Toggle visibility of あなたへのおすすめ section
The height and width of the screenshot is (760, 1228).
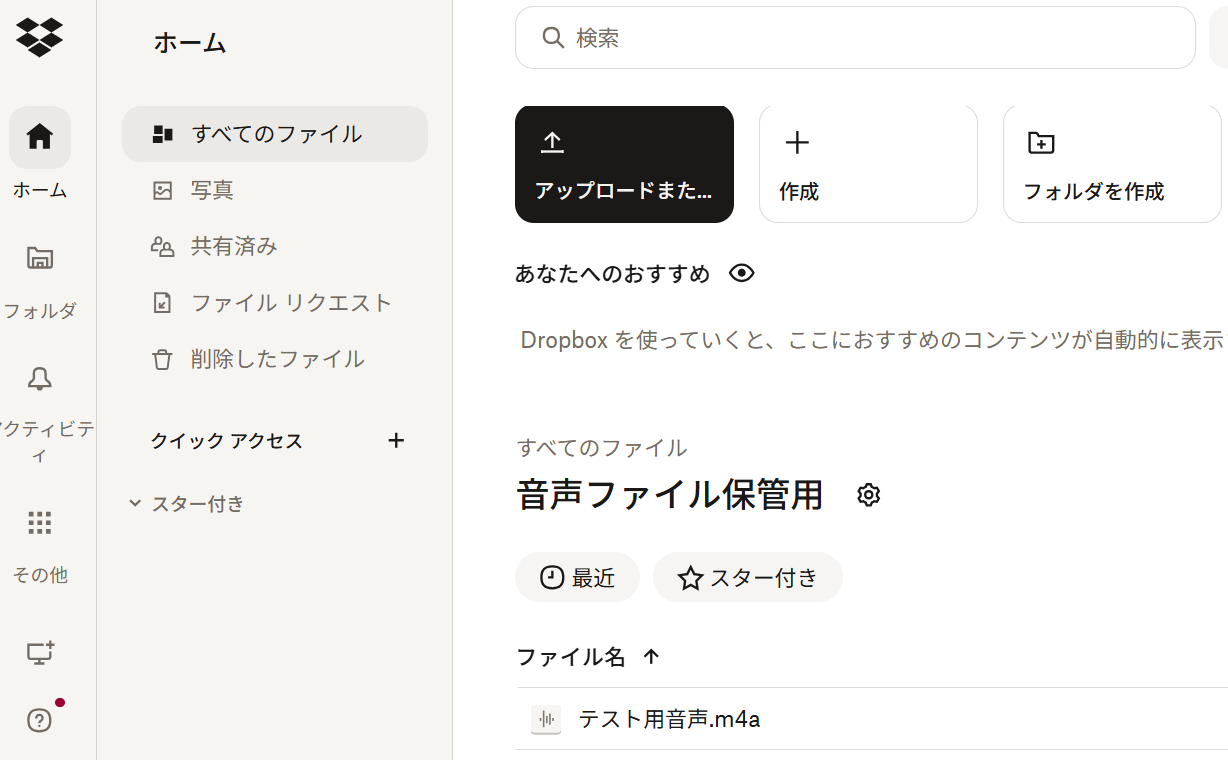tap(741, 273)
